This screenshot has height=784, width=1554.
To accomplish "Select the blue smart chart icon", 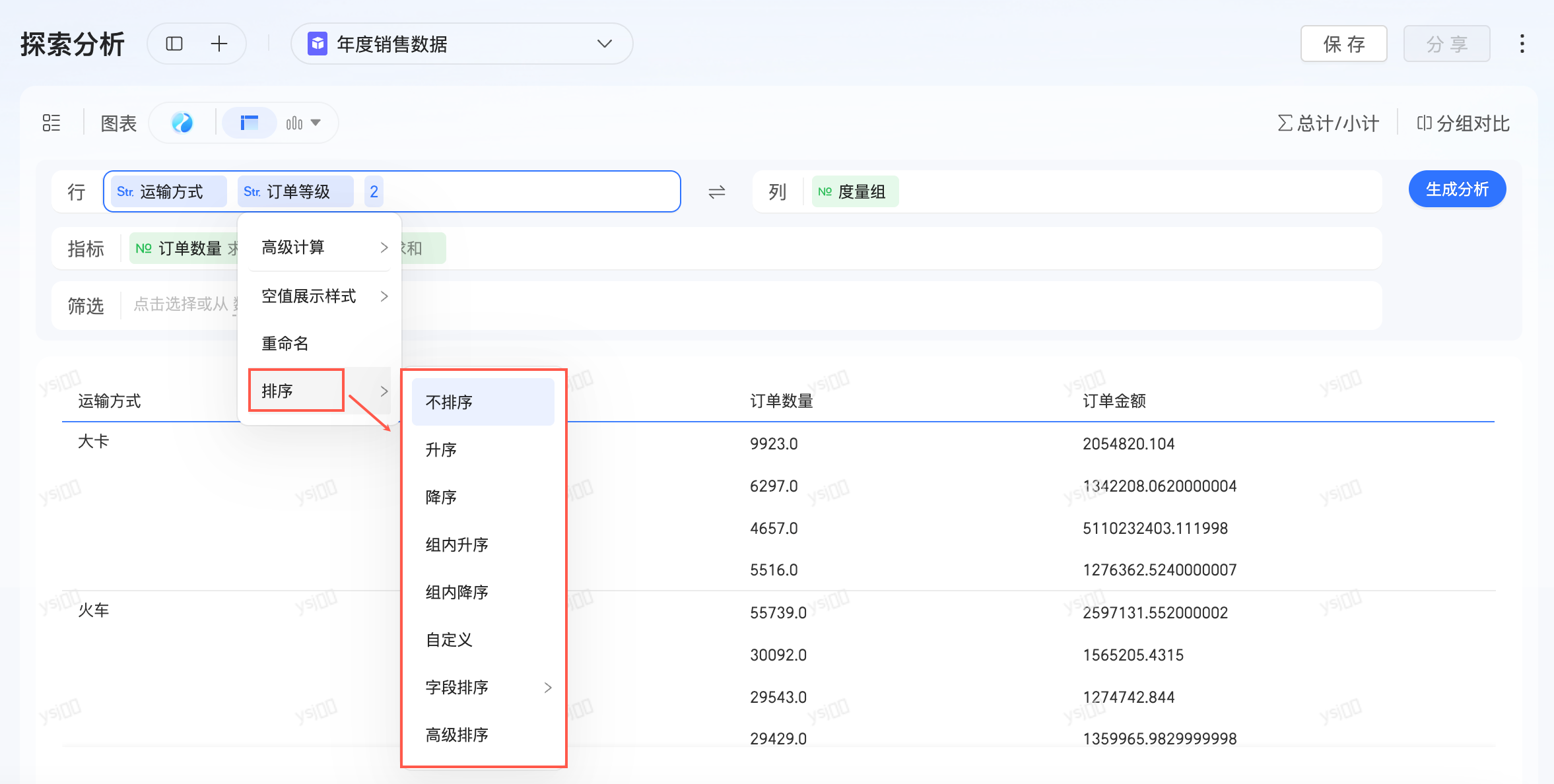I will coord(182,123).
